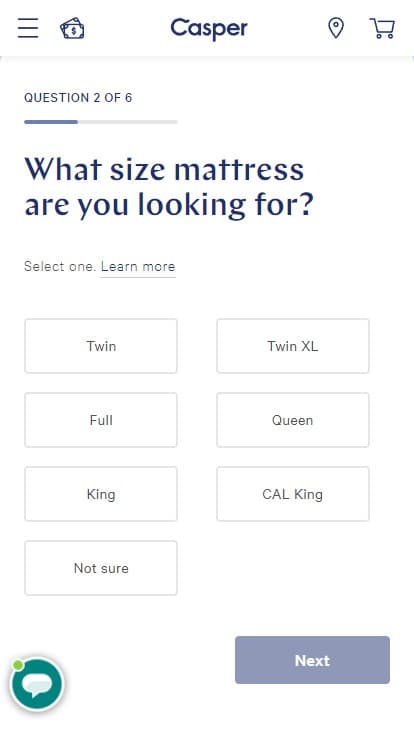Click the quiz progress bar
The width and height of the screenshot is (414, 736).
(101, 122)
